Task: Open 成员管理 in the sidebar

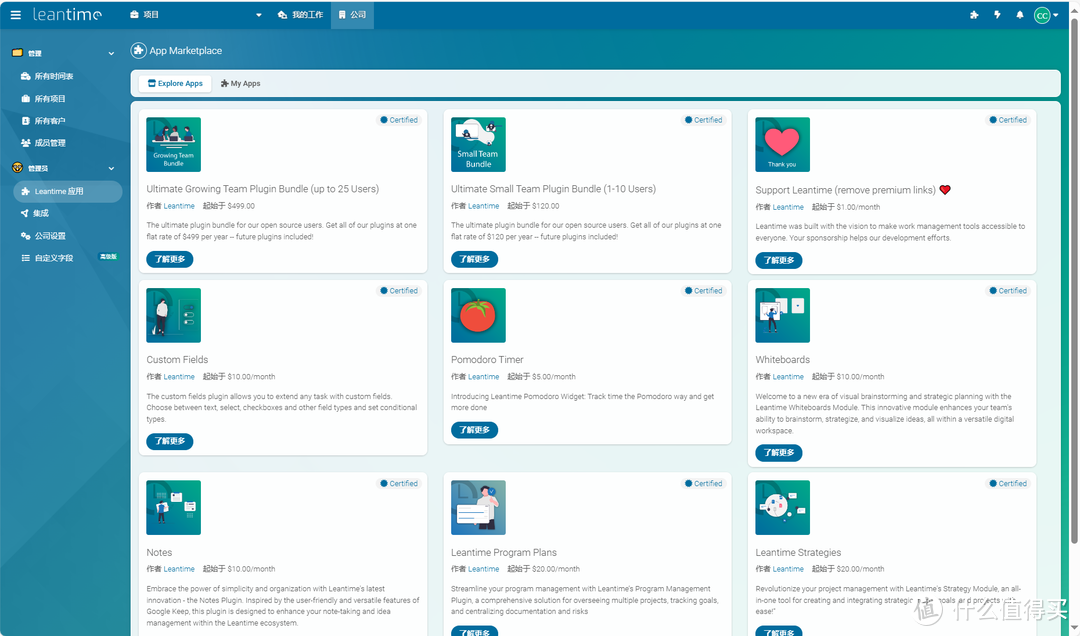Action: pyautogui.click(x=49, y=143)
